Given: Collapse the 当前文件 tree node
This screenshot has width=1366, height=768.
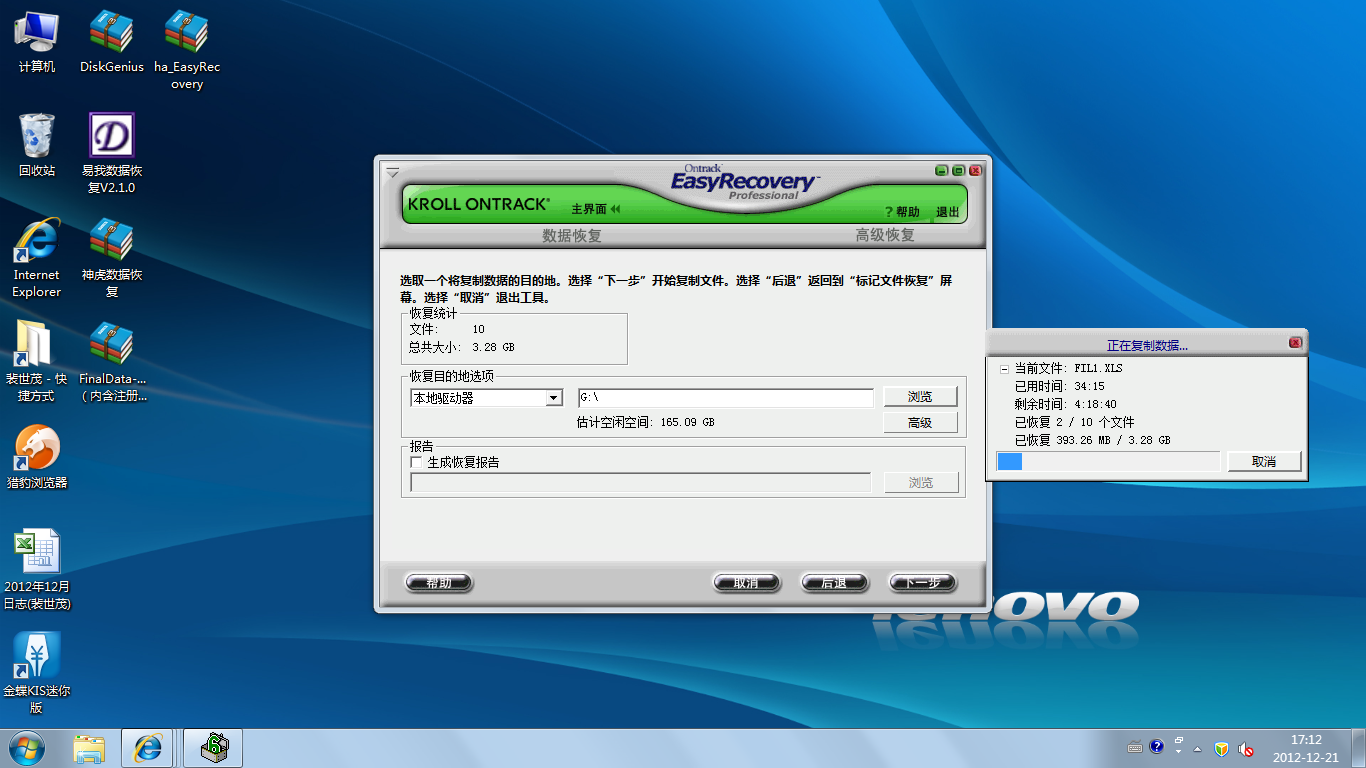Looking at the screenshot, I should [1004, 369].
